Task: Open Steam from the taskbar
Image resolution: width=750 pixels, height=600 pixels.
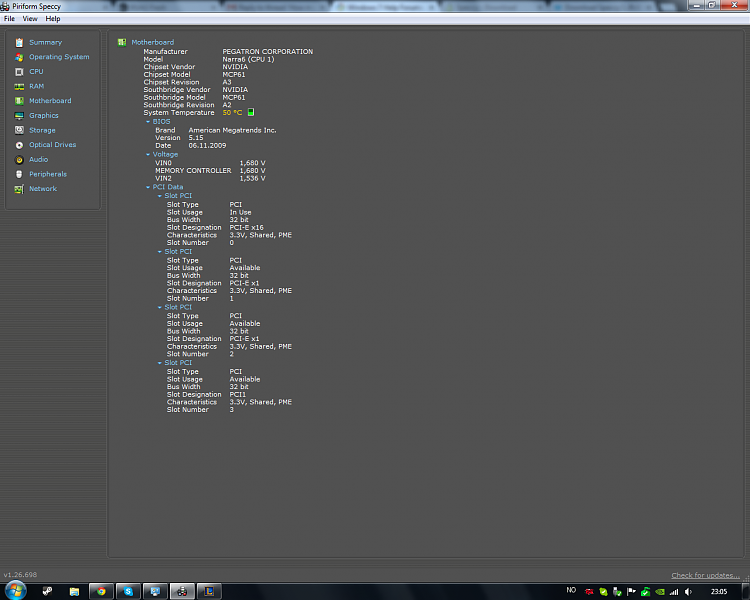Action: pyautogui.click(x=47, y=591)
